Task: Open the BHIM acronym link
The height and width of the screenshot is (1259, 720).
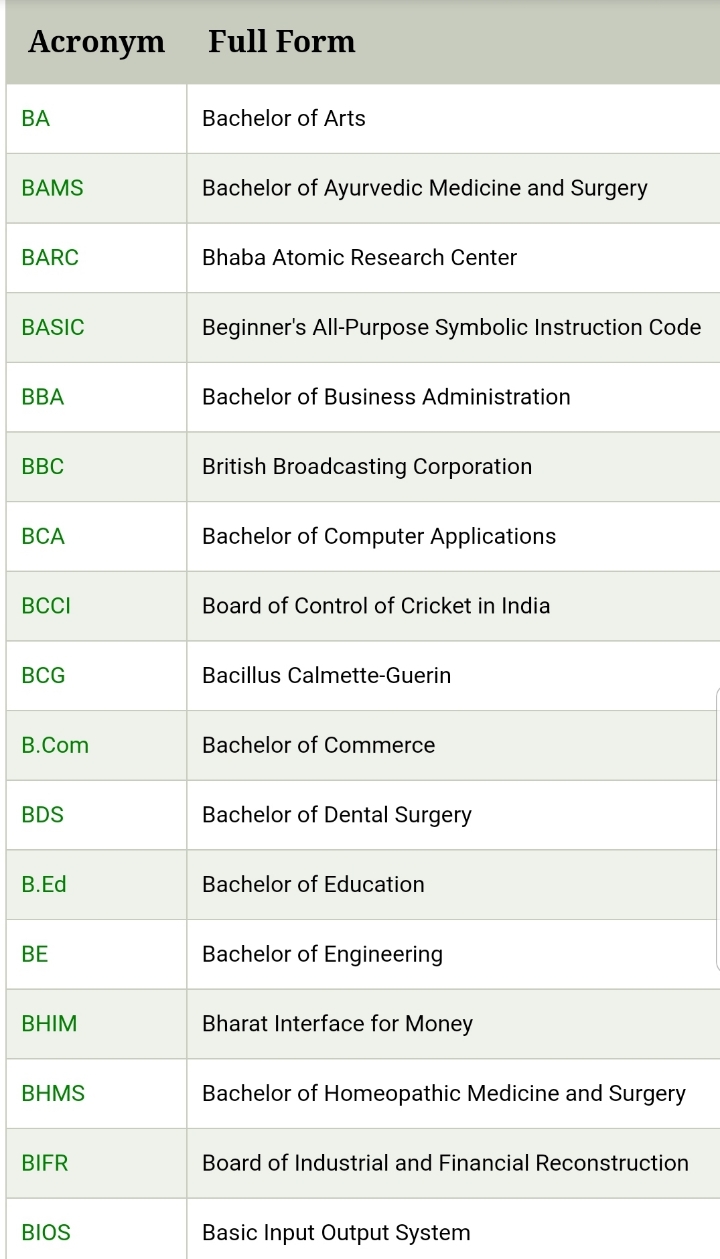Action: click(49, 1024)
